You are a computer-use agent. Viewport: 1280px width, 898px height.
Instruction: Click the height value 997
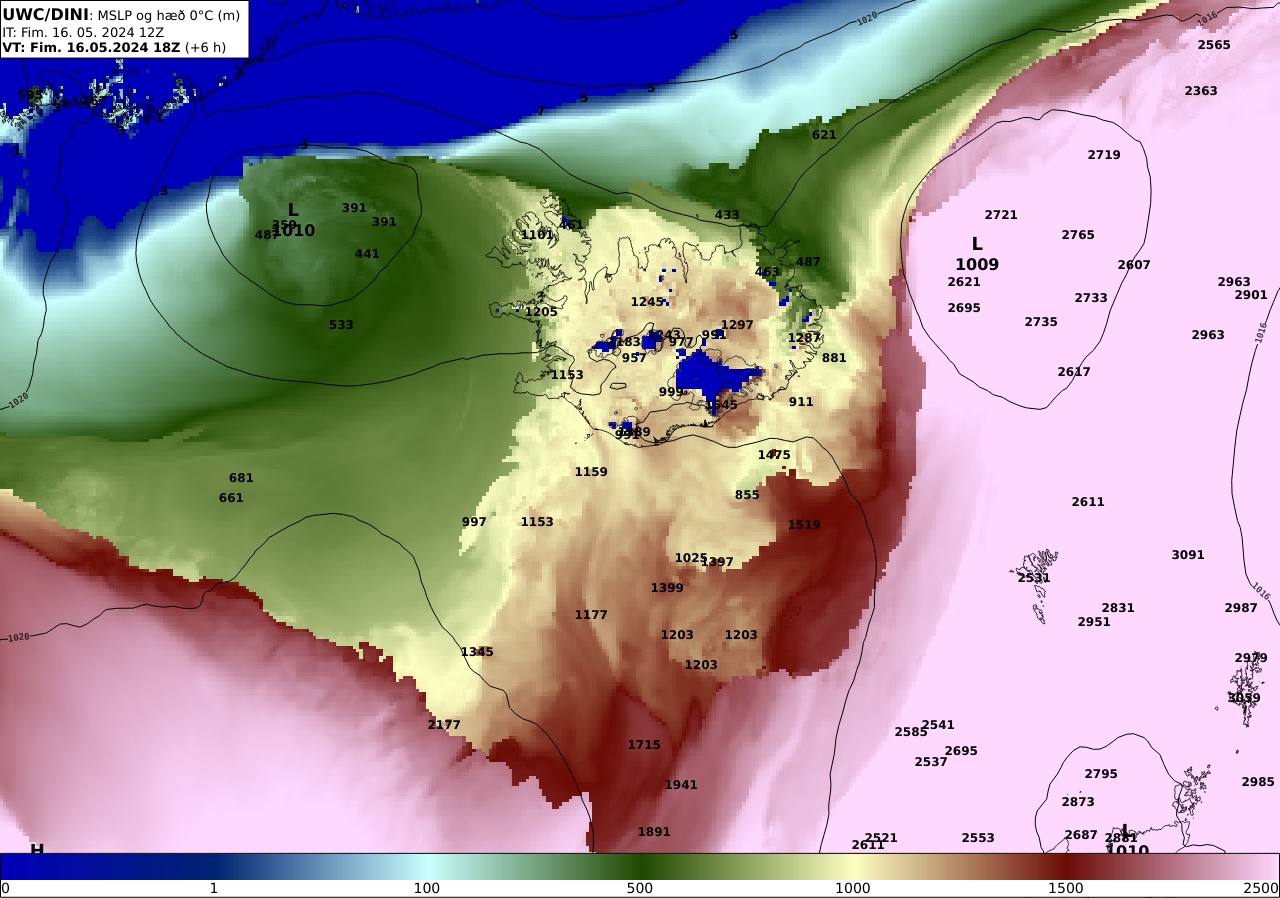pyautogui.click(x=474, y=522)
